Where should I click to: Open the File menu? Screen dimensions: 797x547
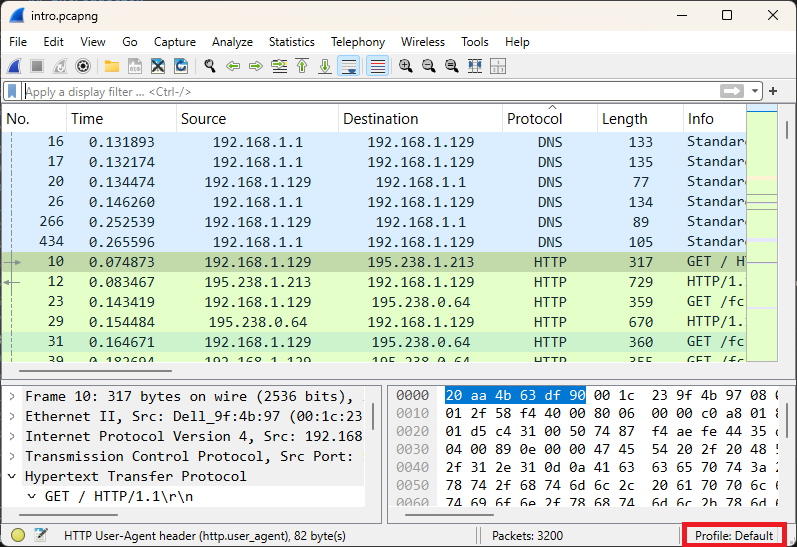pyautogui.click(x=18, y=42)
